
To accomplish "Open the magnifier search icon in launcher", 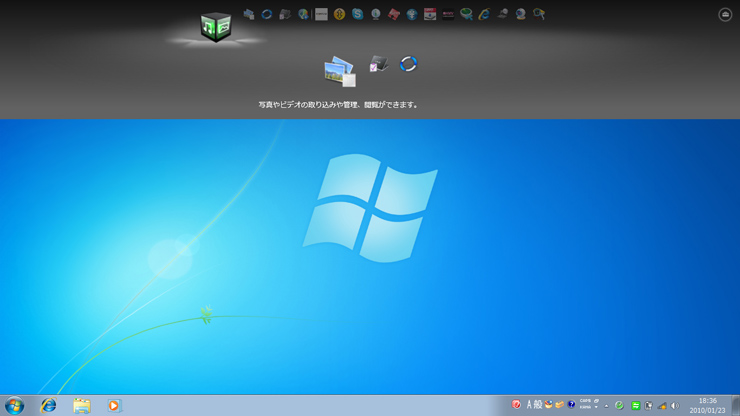I will [x=539, y=14].
